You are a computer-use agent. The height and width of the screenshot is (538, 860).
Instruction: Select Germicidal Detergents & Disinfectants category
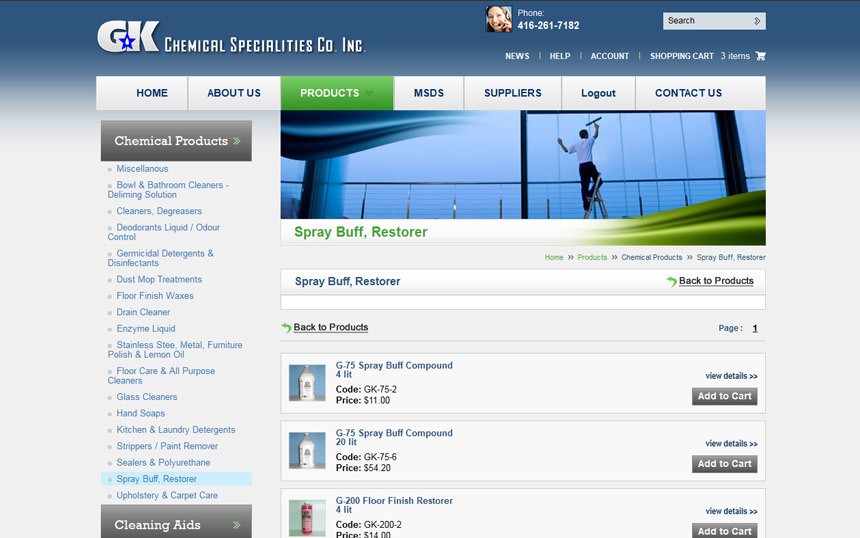pos(161,258)
